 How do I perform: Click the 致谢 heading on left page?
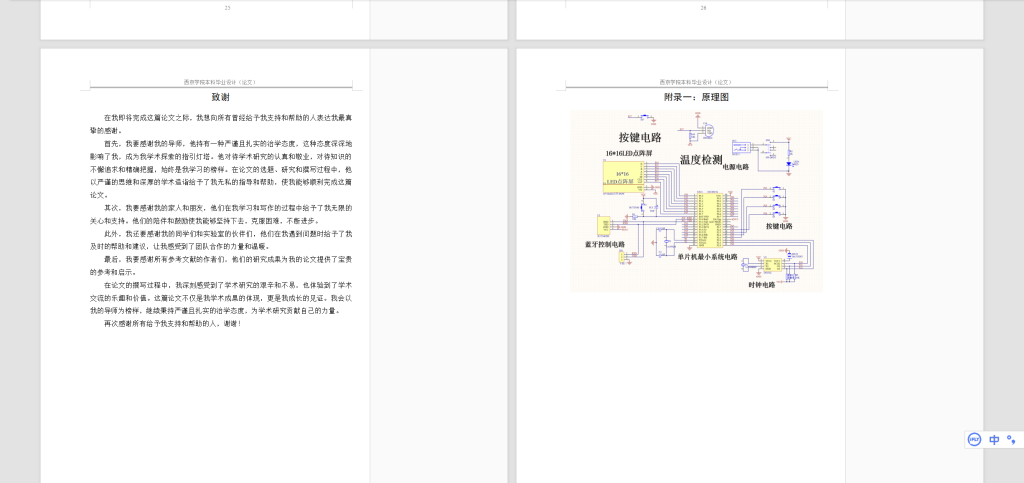tap(221, 97)
